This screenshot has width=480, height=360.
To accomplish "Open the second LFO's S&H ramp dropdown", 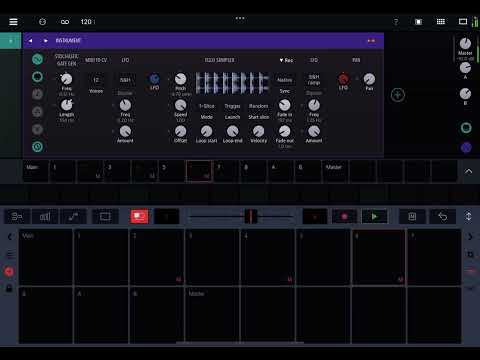I will [x=314, y=80].
